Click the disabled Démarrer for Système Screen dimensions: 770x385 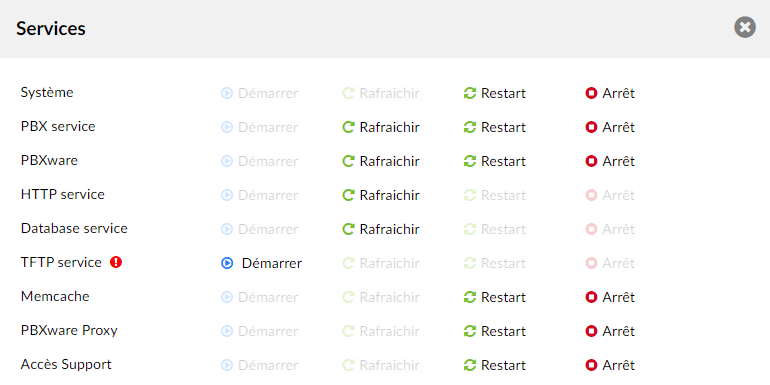point(259,93)
